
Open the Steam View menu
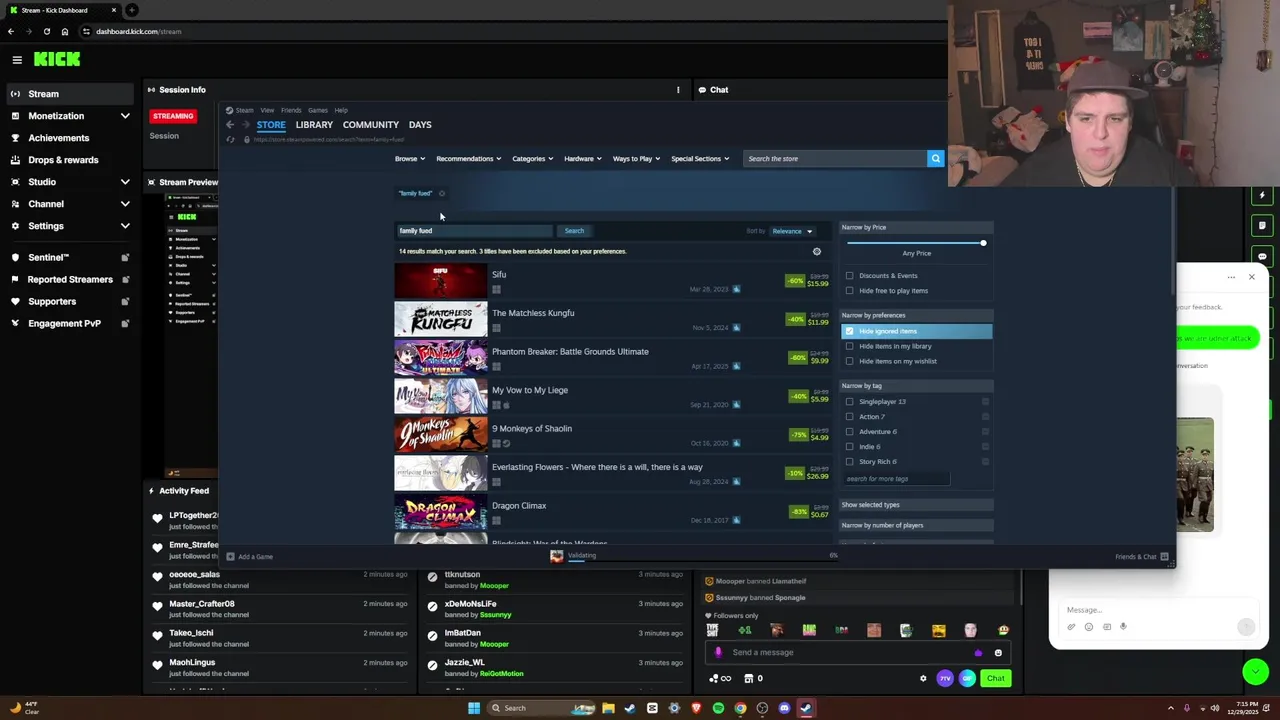267,110
